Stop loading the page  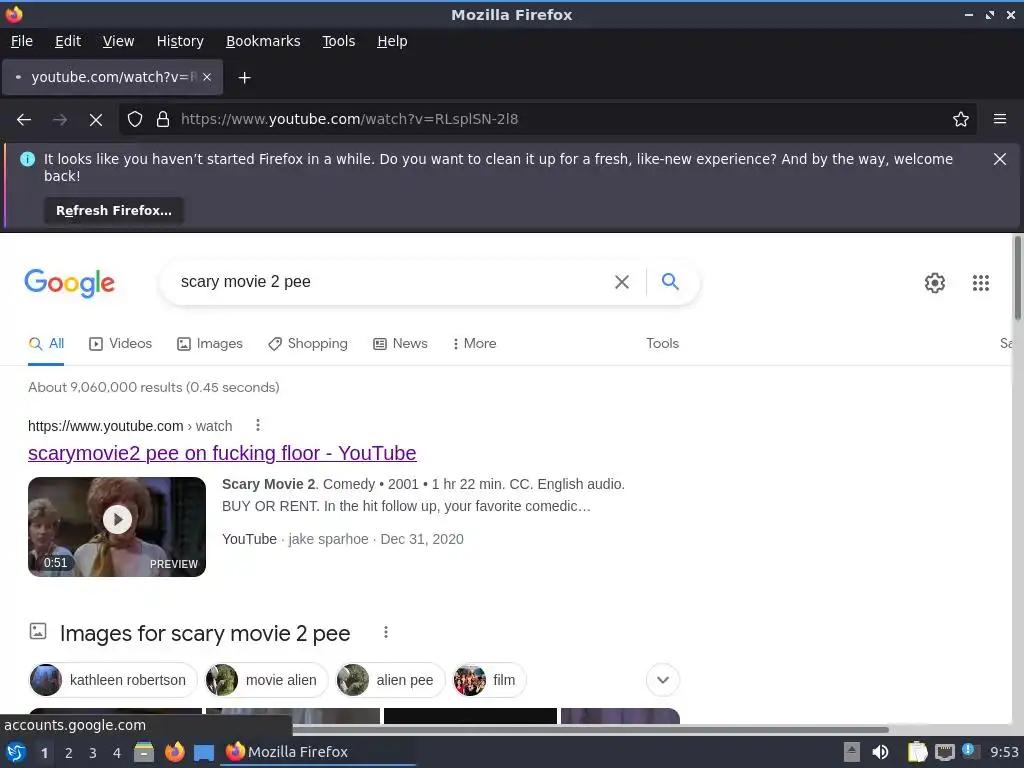[x=96, y=120]
